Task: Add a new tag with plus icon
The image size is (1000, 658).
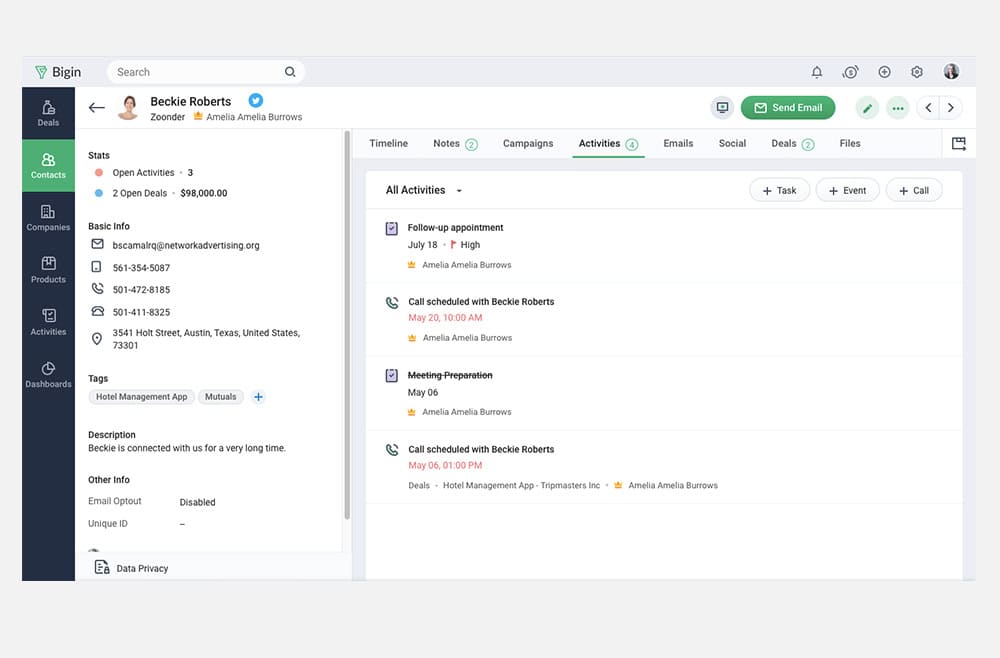Action: pos(258,397)
